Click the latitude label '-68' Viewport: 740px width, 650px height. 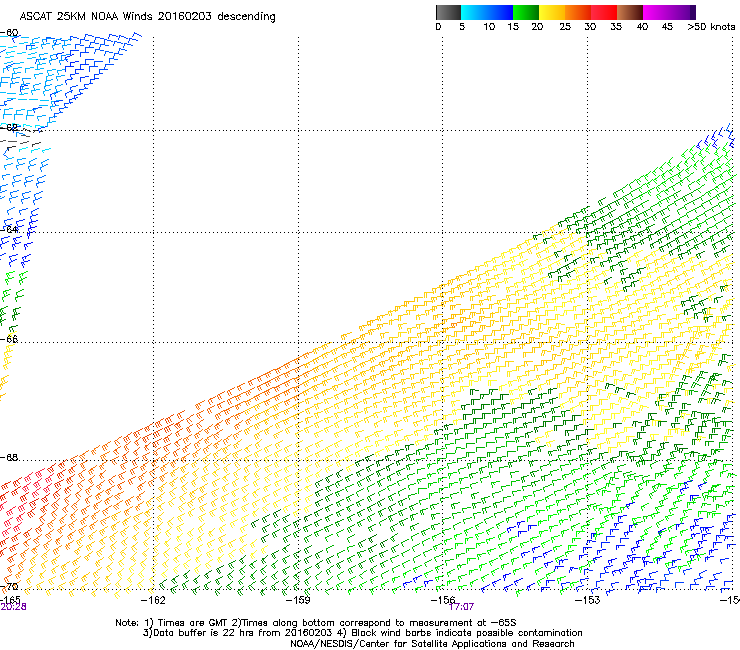pyautogui.click(x=9, y=458)
